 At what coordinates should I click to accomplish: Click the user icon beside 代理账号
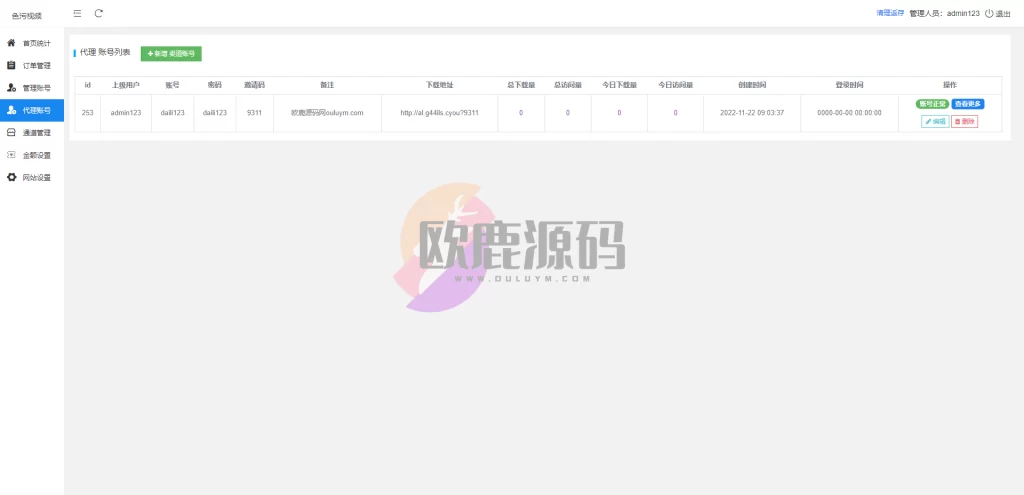[x=11, y=110]
